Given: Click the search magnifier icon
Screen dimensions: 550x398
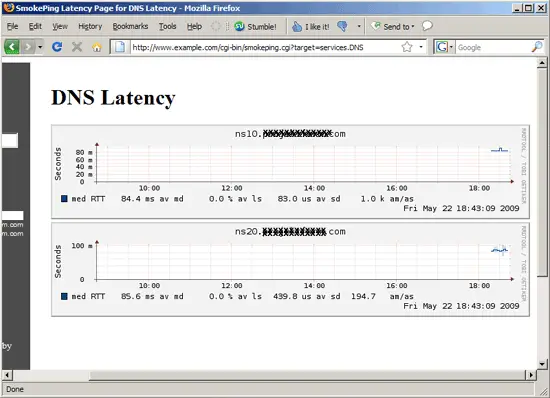Looking at the screenshot, I should coord(537,47).
